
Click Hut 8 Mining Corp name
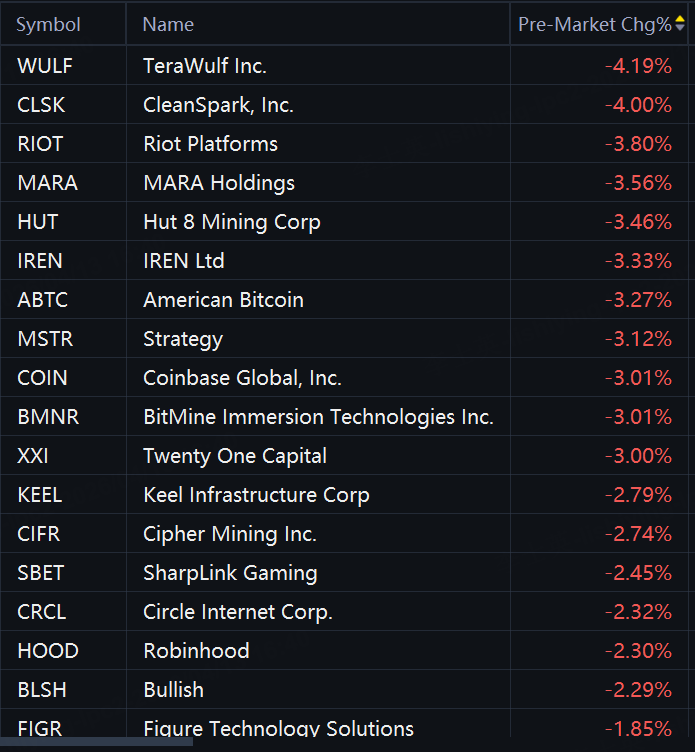232,222
